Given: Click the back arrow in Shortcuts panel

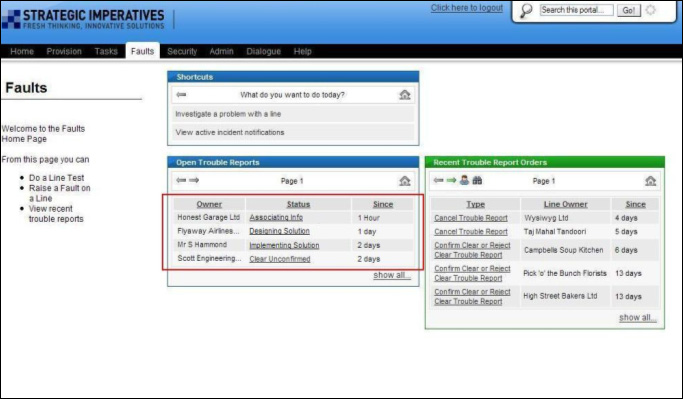Looking at the screenshot, I should click(x=182, y=95).
